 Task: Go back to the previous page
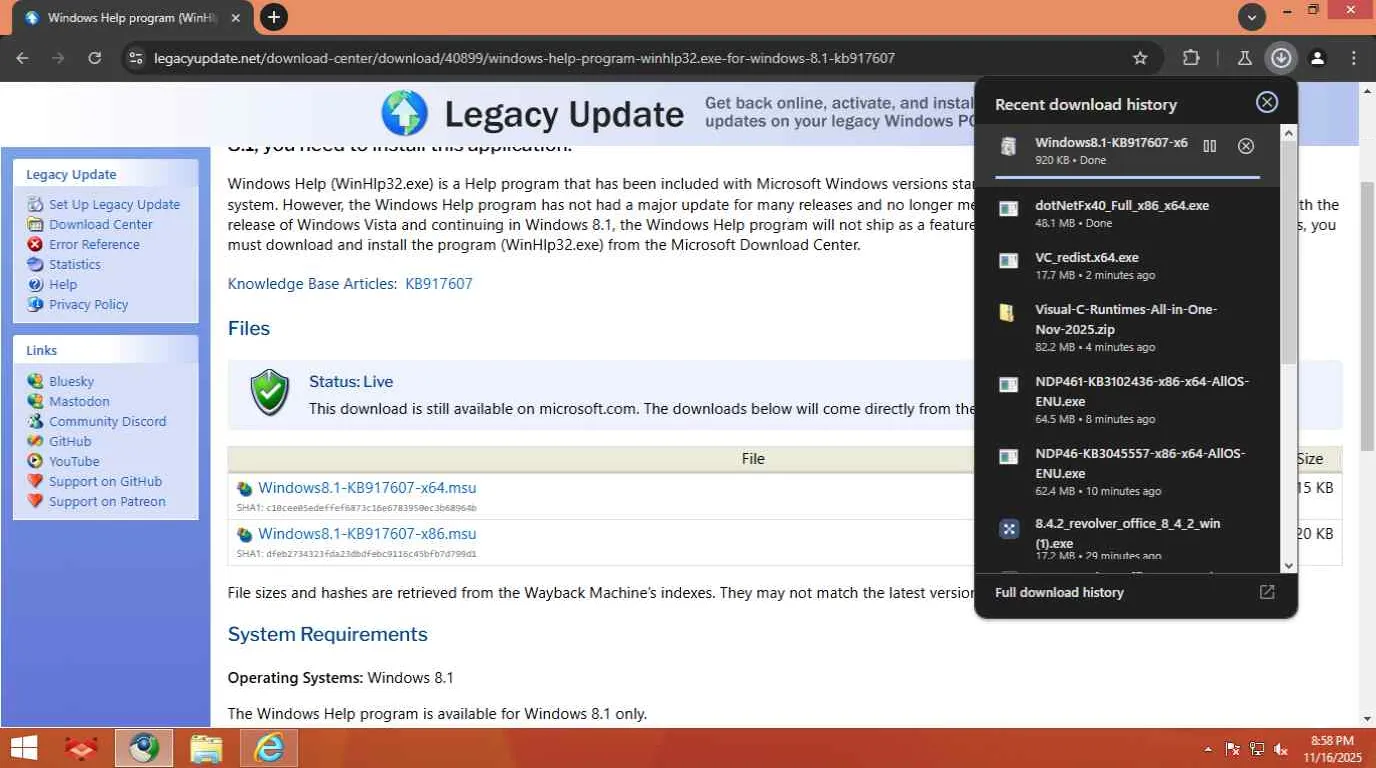coord(22,58)
